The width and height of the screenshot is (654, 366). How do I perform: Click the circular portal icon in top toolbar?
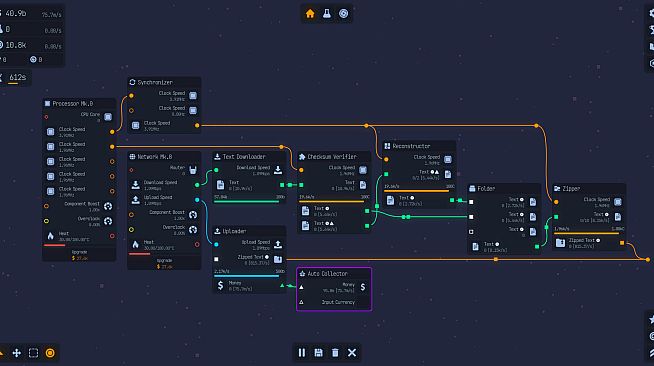click(343, 14)
